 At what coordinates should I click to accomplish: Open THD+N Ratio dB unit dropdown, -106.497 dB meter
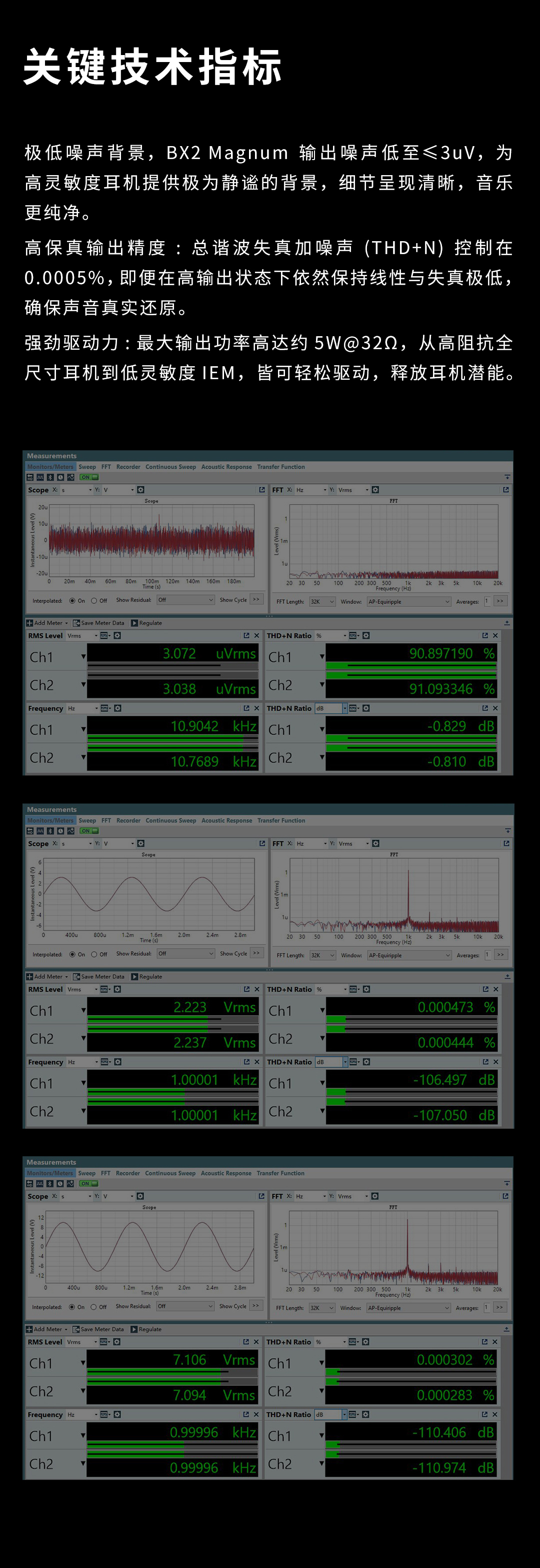(x=331, y=1062)
